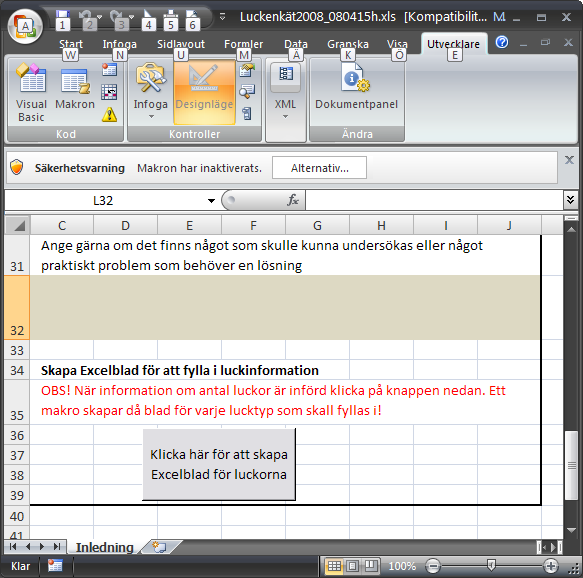Switch to Page Layout view in status bar
Screen dimensions: 583x578
pyautogui.click(x=352, y=566)
